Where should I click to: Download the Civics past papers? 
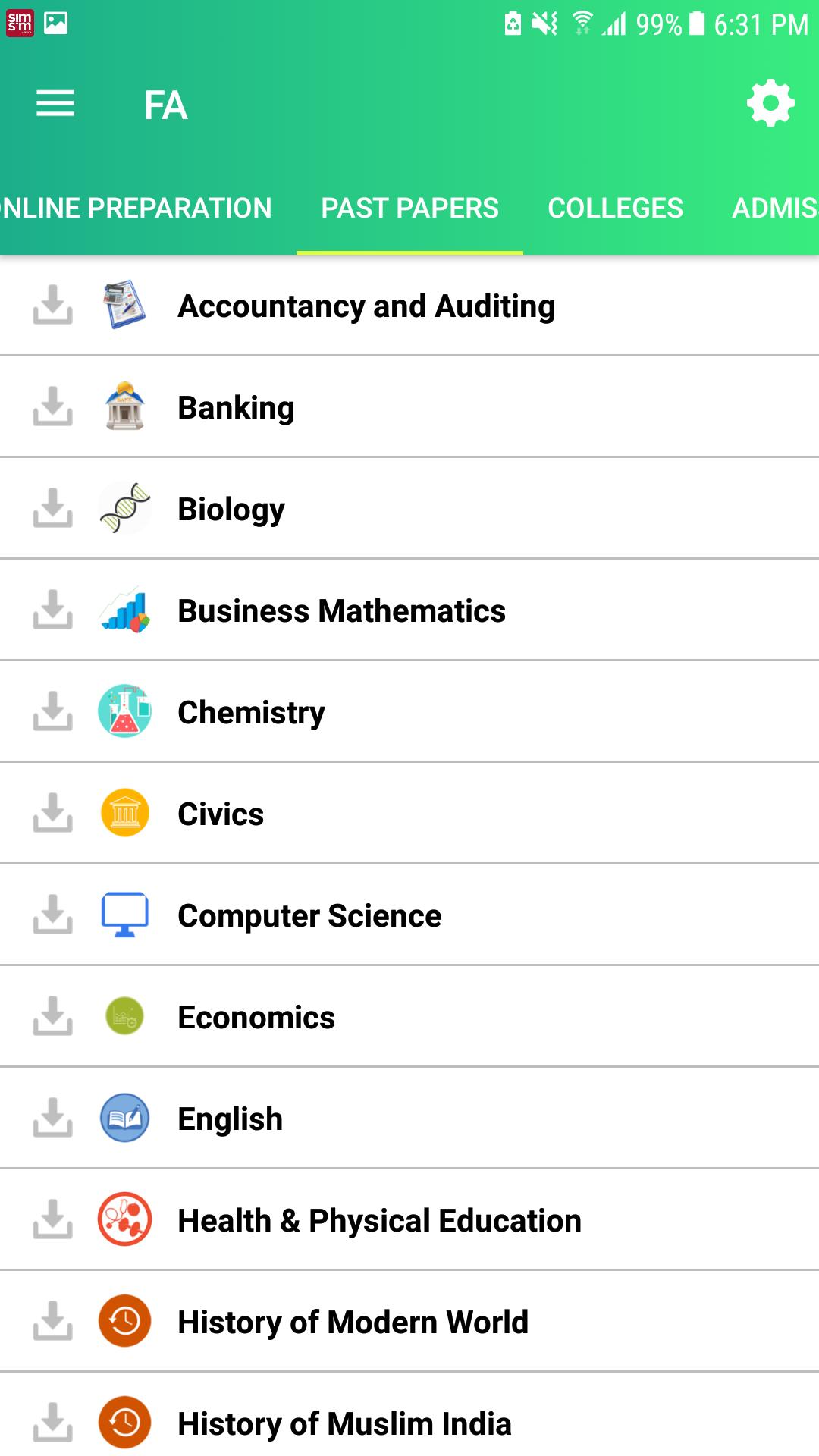click(52, 813)
